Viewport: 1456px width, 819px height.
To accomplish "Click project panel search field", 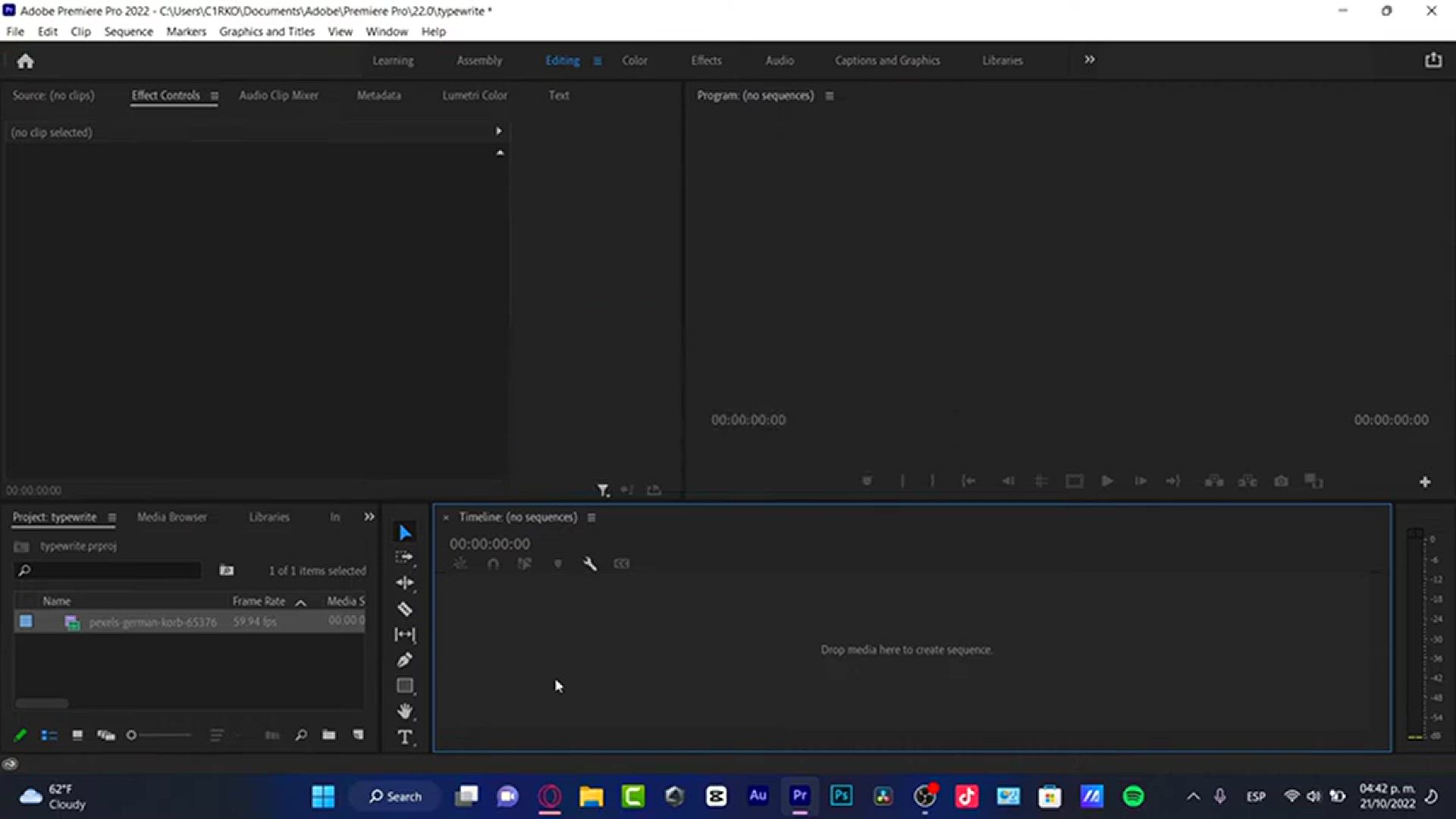I will point(108,570).
